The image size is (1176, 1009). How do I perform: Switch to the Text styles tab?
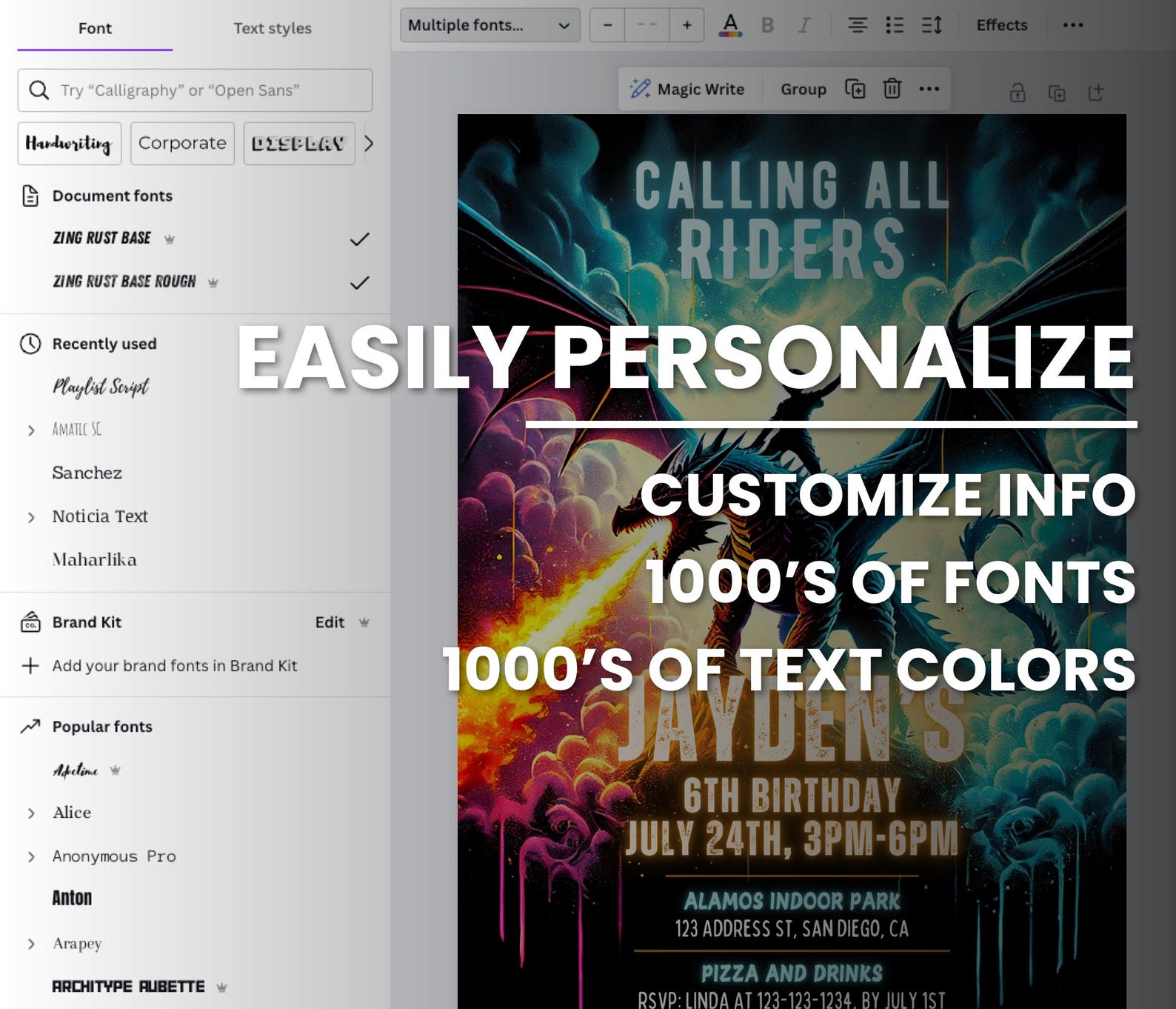(273, 28)
